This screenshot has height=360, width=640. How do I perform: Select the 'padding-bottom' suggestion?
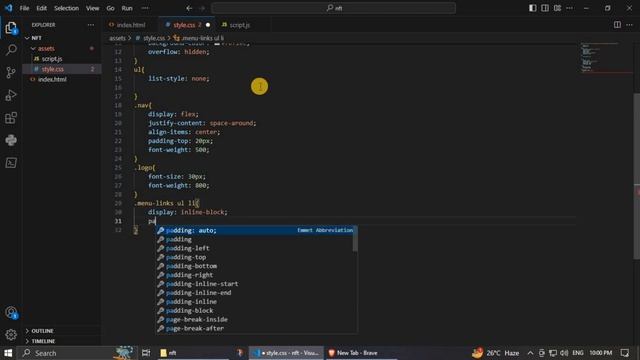(x=255, y=266)
